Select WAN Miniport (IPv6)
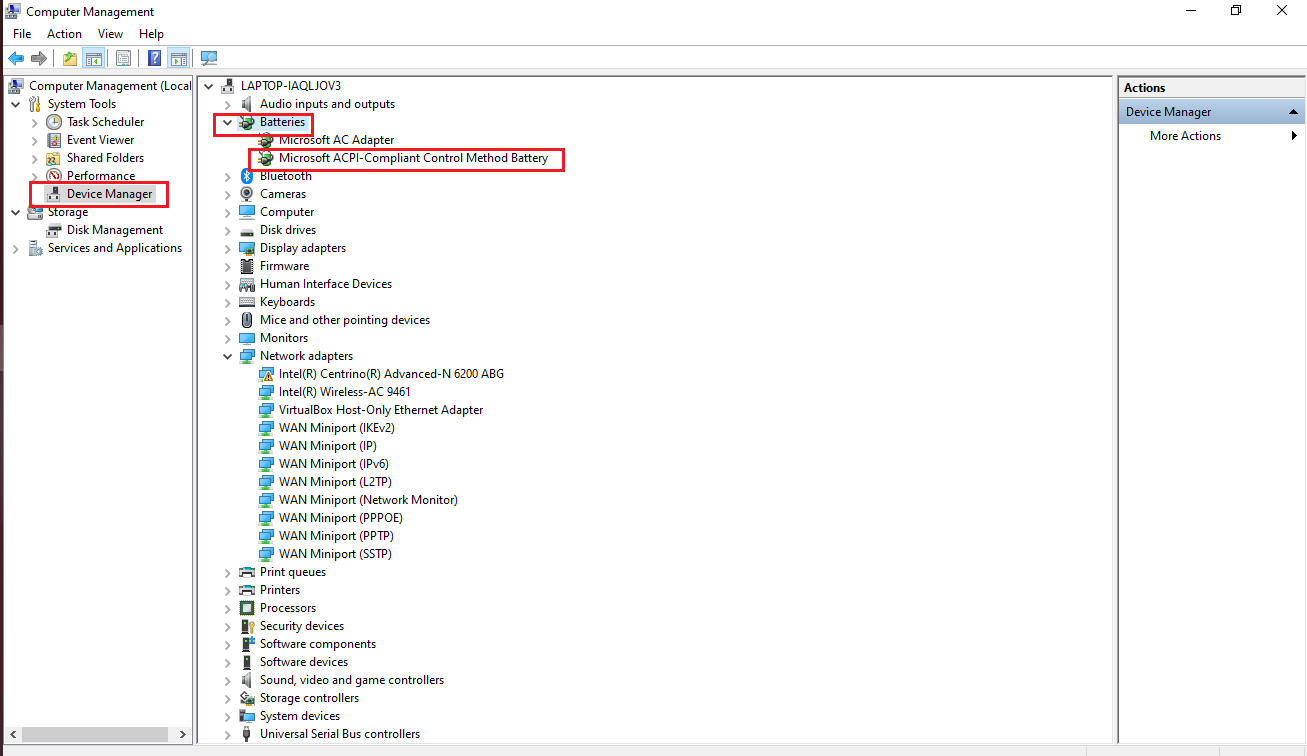 (x=333, y=464)
